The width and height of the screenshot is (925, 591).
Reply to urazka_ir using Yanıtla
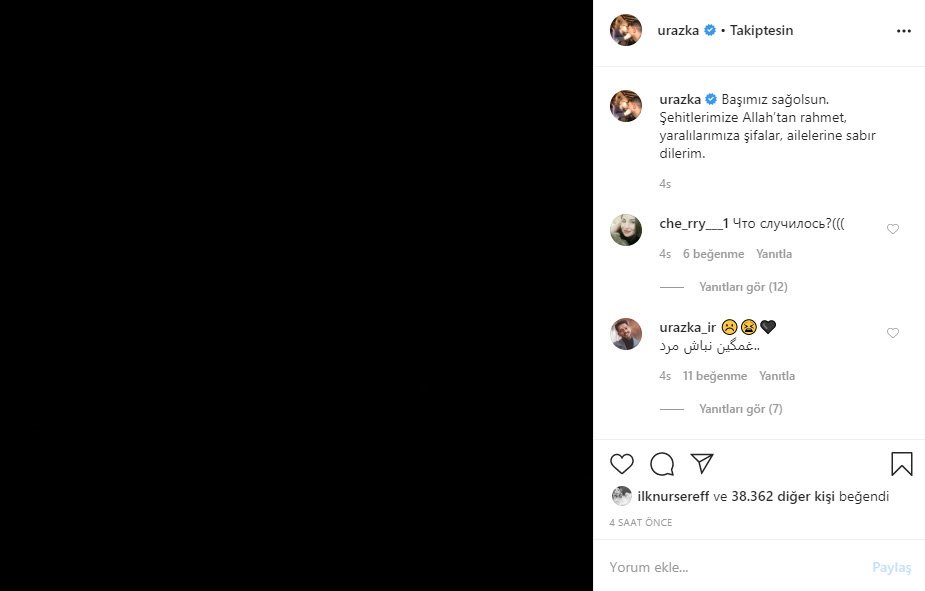(777, 376)
